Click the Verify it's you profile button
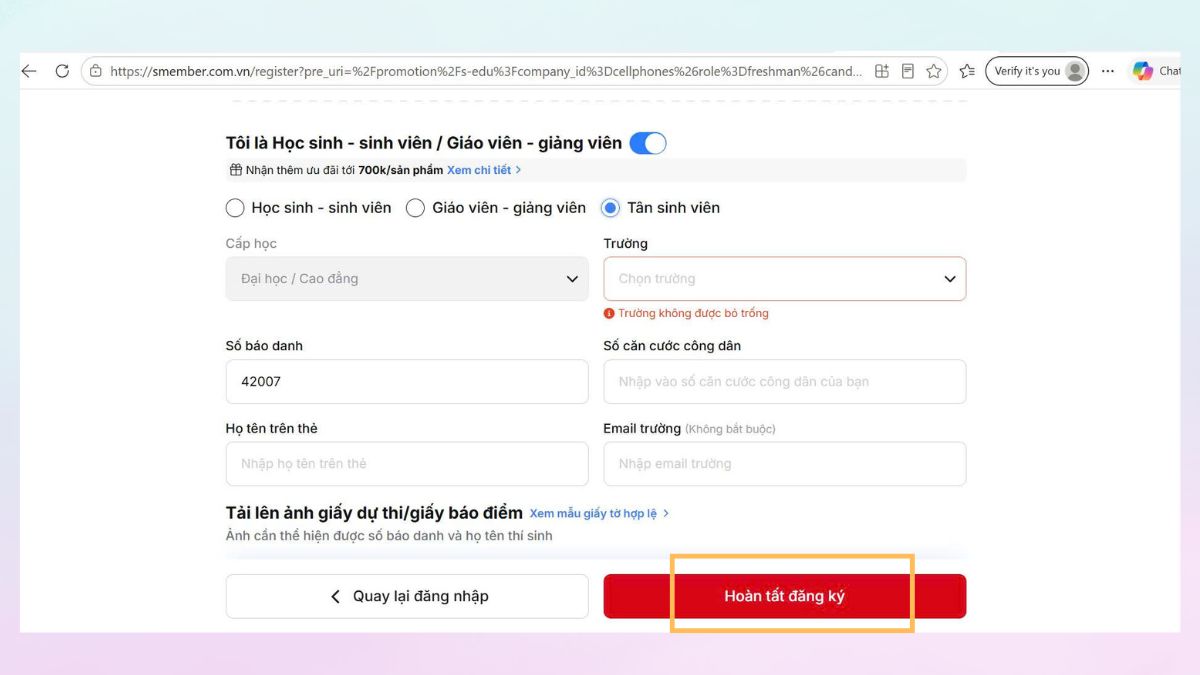The width and height of the screenshot is (1200, 675). tap(1037, 71)
